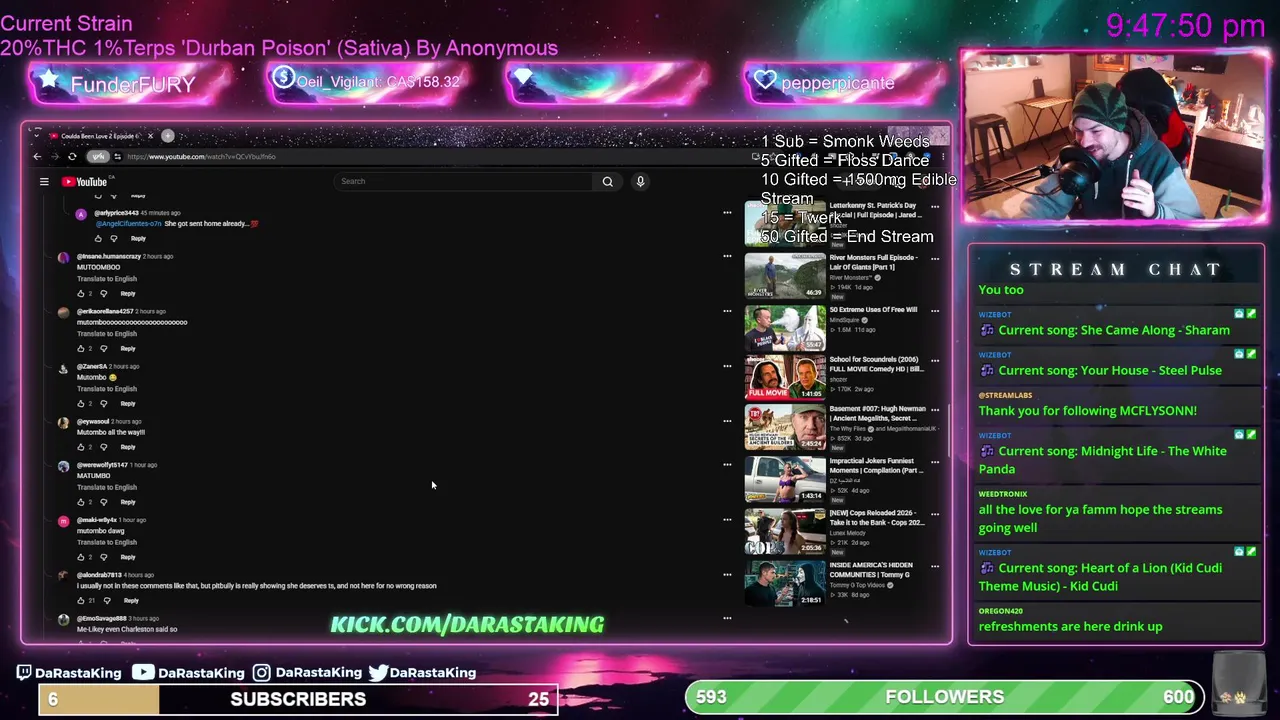Like the @erikaorellana4257 comment

[81, 348]
